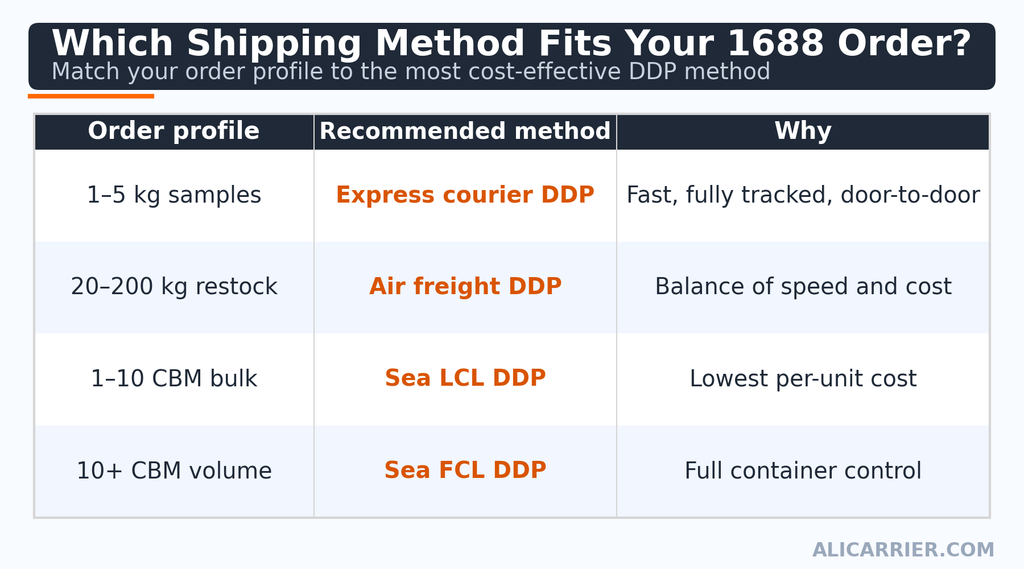Click the 'Lowest per-unit cost' cell
Image resolution: width=1024 pixels, height=569 pixels.
pos(803,379)
